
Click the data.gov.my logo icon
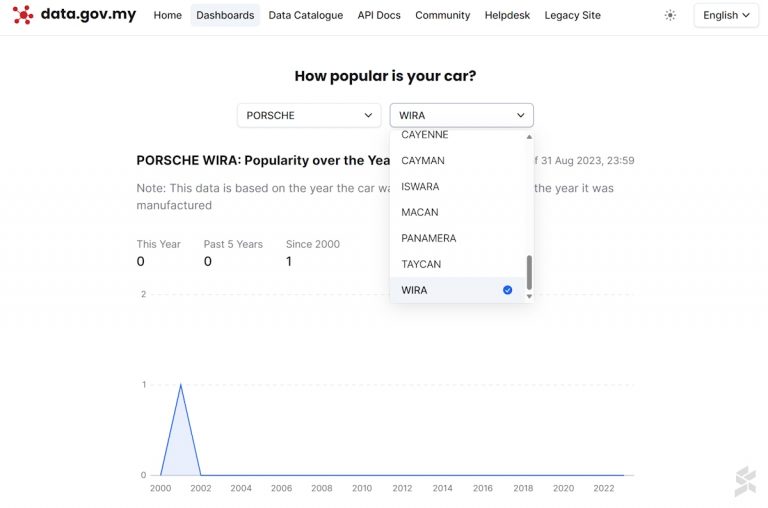pos(22,15)
